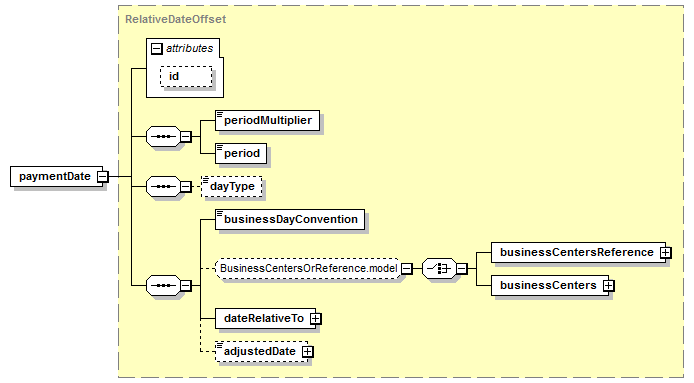694x383 pixels.
Task: Expand the businessCenters element
Action: (609, 286)
